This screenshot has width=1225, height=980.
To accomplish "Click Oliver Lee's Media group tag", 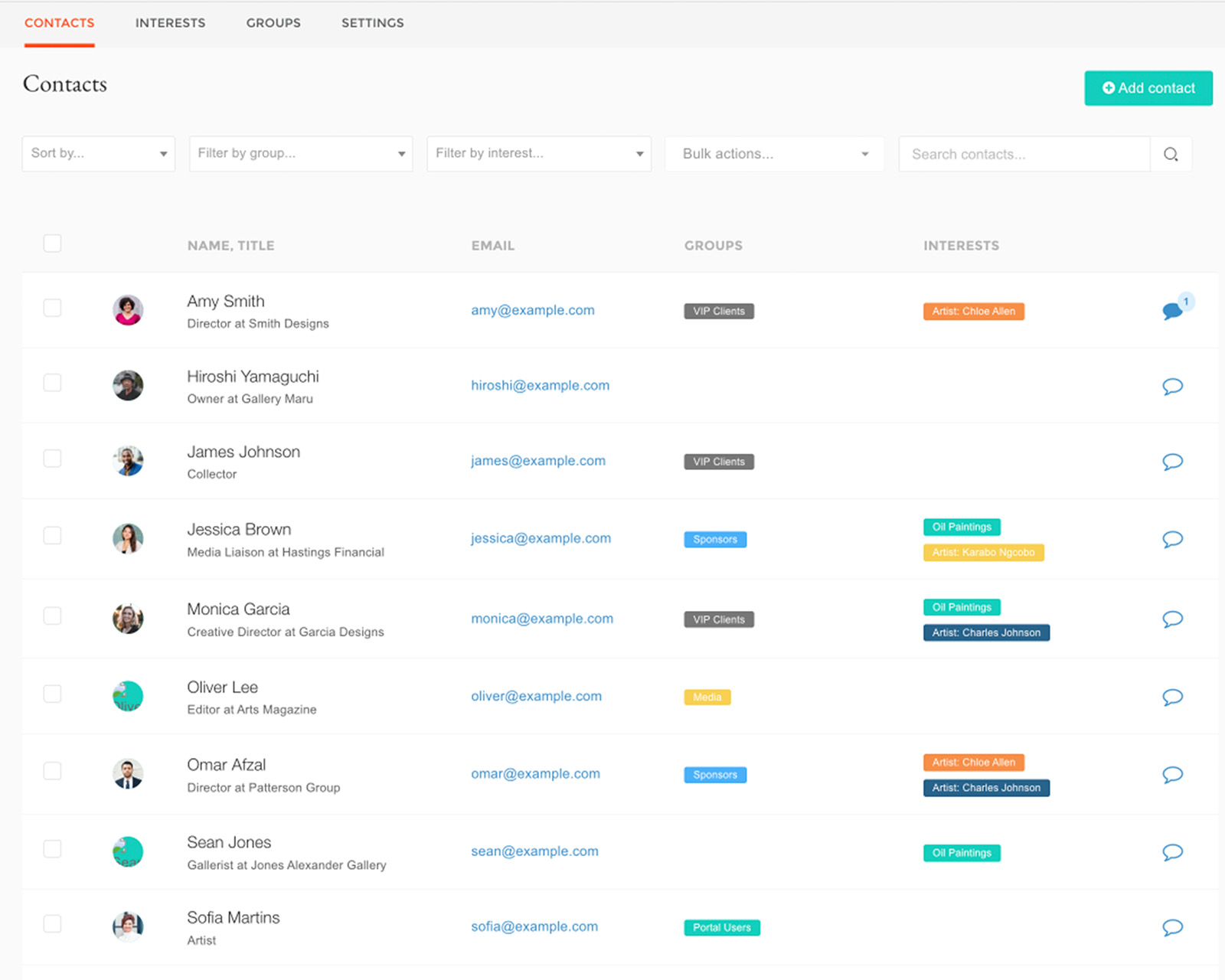I will (x=707, y=697).
